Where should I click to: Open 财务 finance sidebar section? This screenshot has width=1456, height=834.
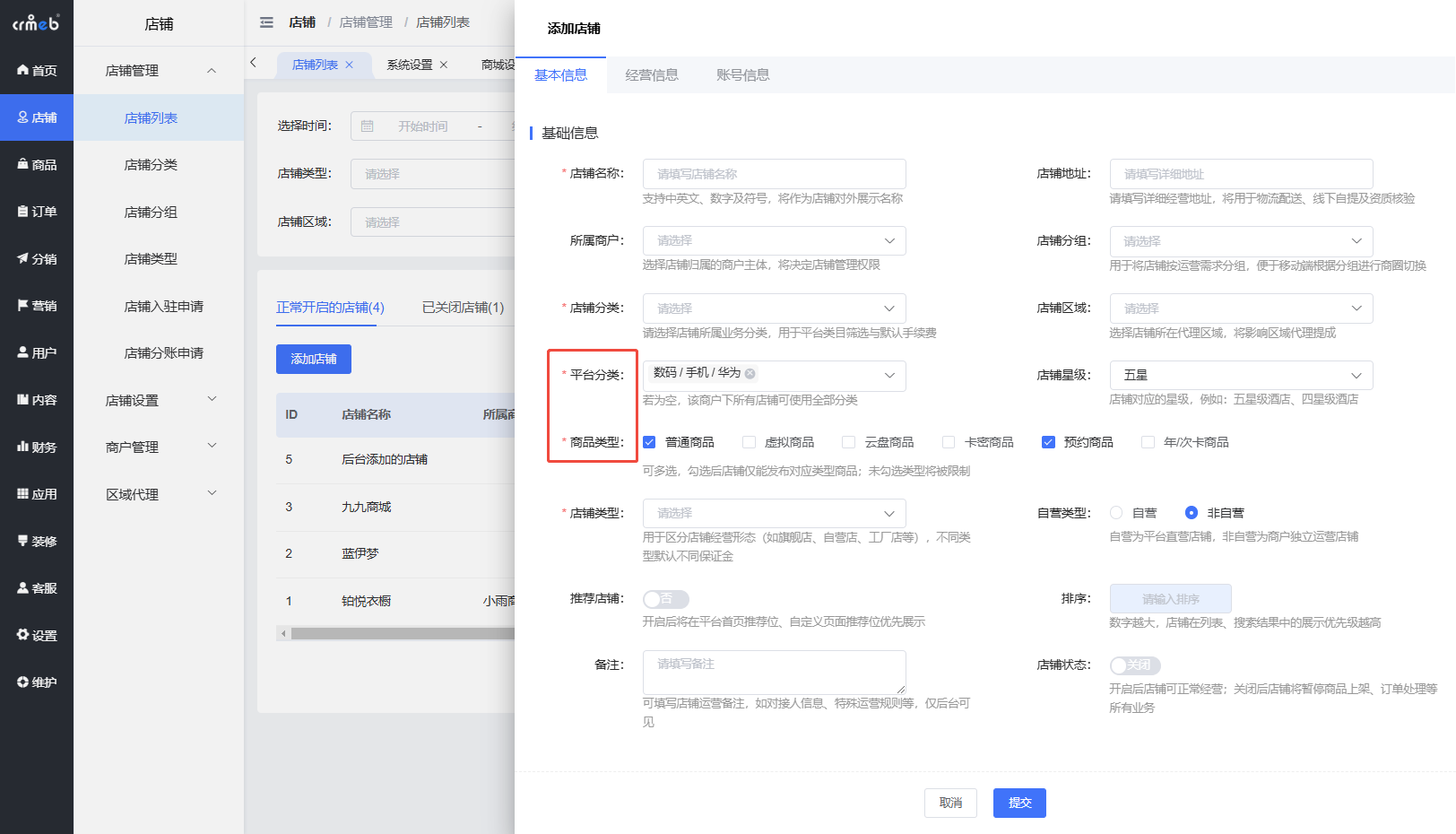(x=36, y=447)
